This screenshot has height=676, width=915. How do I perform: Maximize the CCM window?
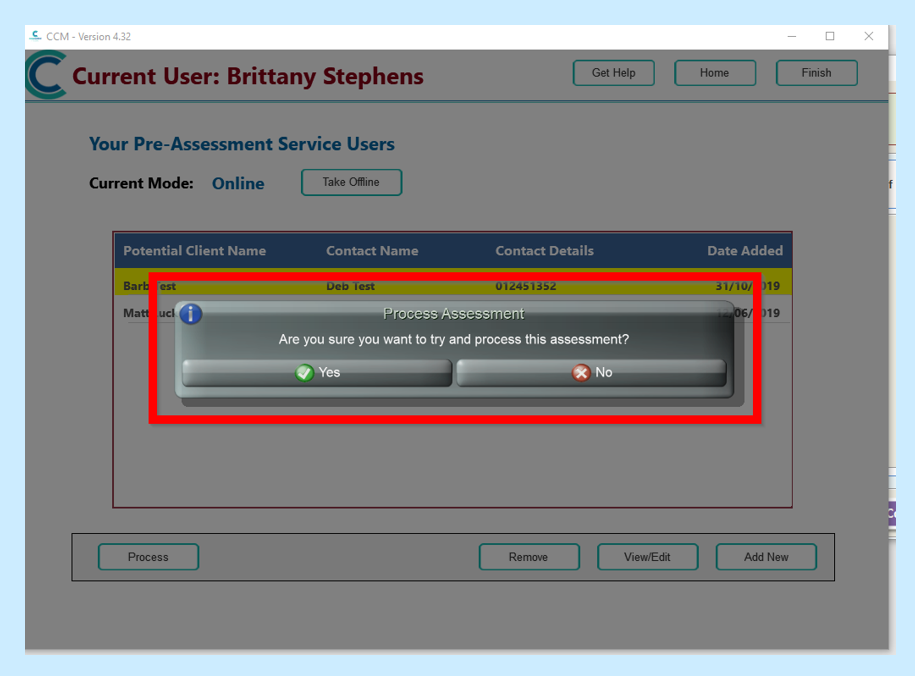click(x=830, y=36)
